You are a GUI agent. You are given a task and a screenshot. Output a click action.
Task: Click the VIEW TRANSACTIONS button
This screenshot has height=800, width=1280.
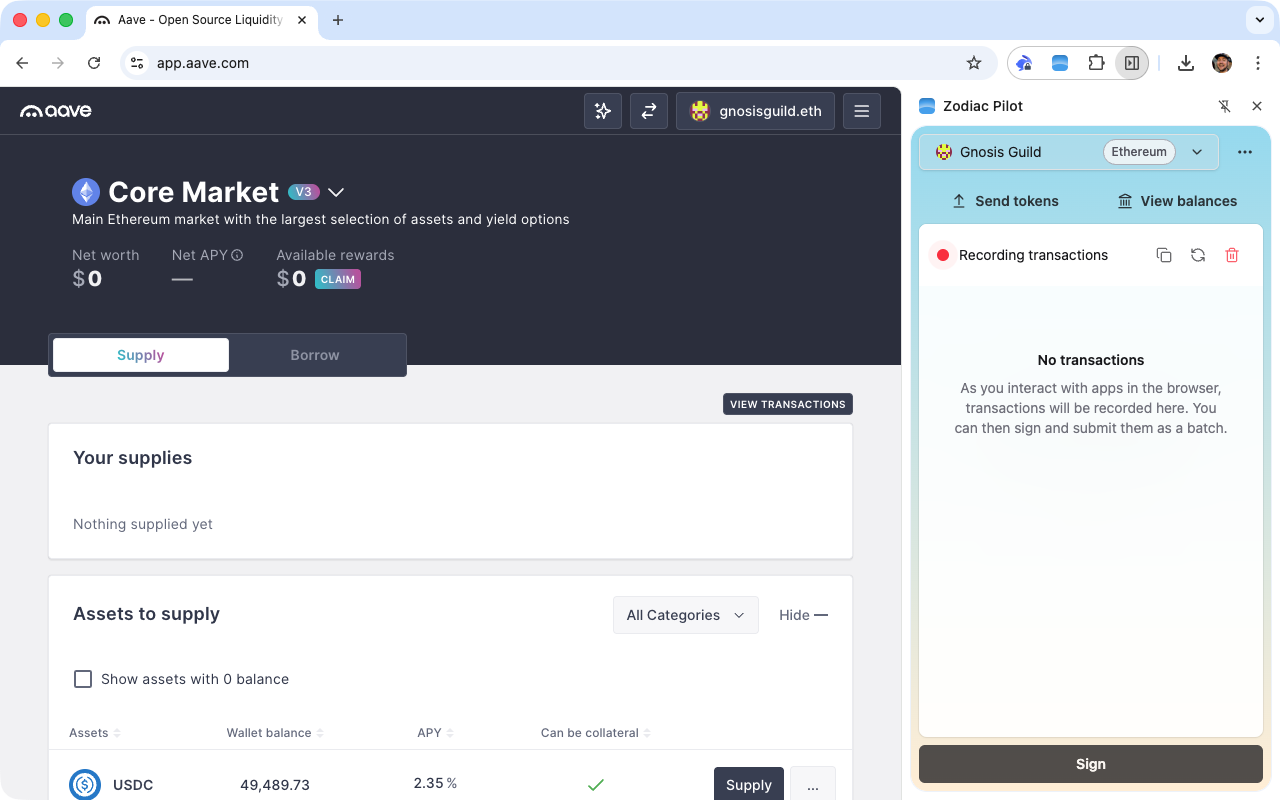788,404
